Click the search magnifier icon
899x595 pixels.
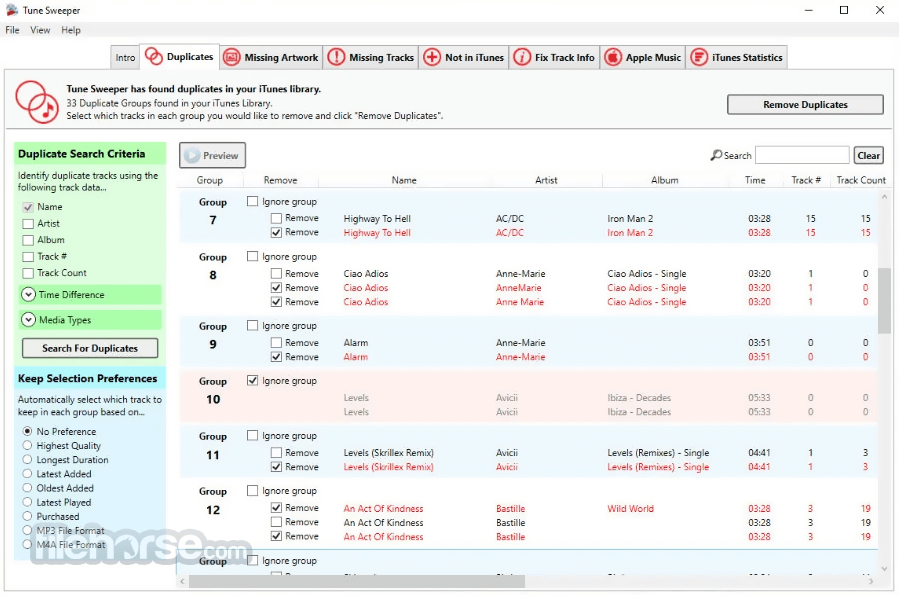[x=716, y=155]
